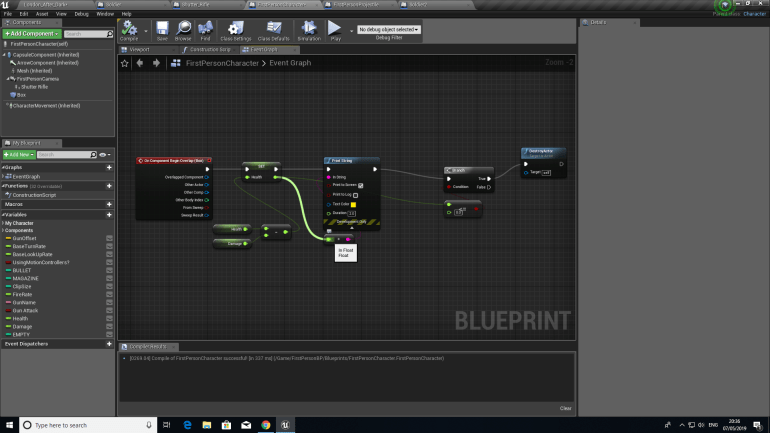Image resolution: width=770 pixels, height=433 pixels.
Task: Clear the compiler results log
Action: coord(565,408)
